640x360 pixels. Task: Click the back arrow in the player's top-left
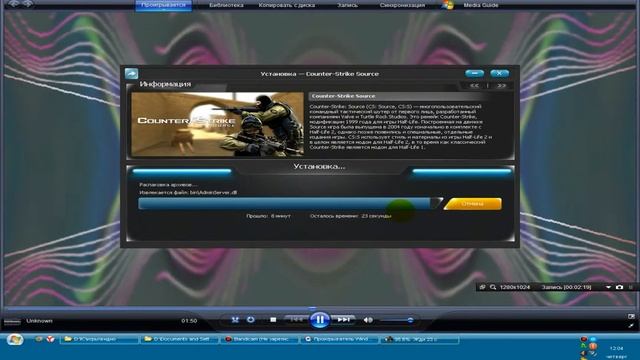[x=13, y=4]
